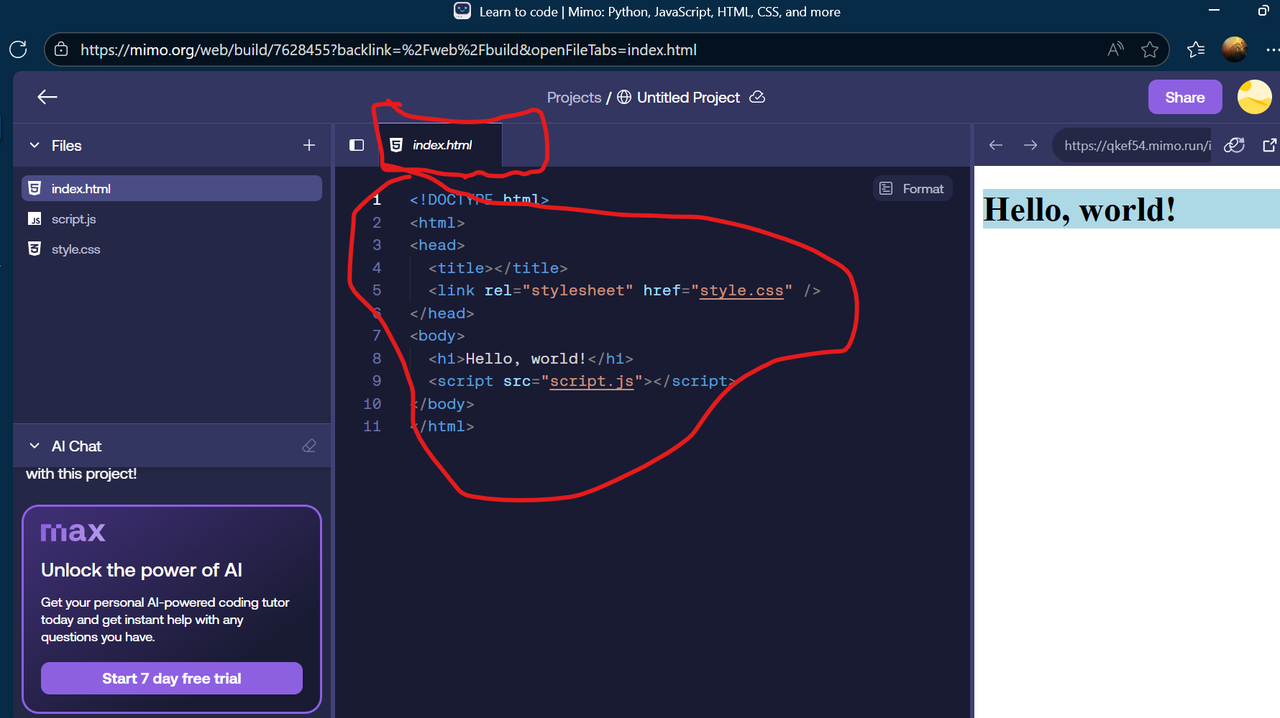Select the index.html editor tab
1280x718 pixels.
[x=440, y=145]
